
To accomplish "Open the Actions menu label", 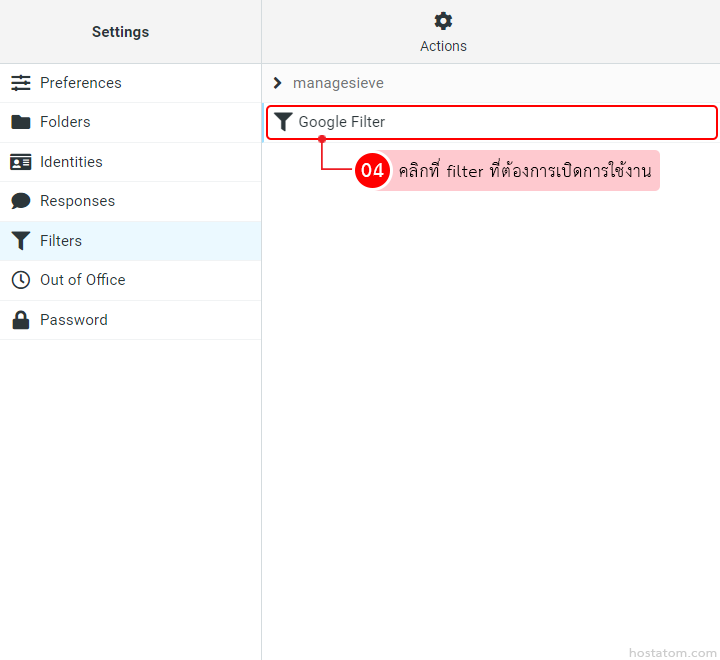I will pyautogui.click(x=443, y=46).
